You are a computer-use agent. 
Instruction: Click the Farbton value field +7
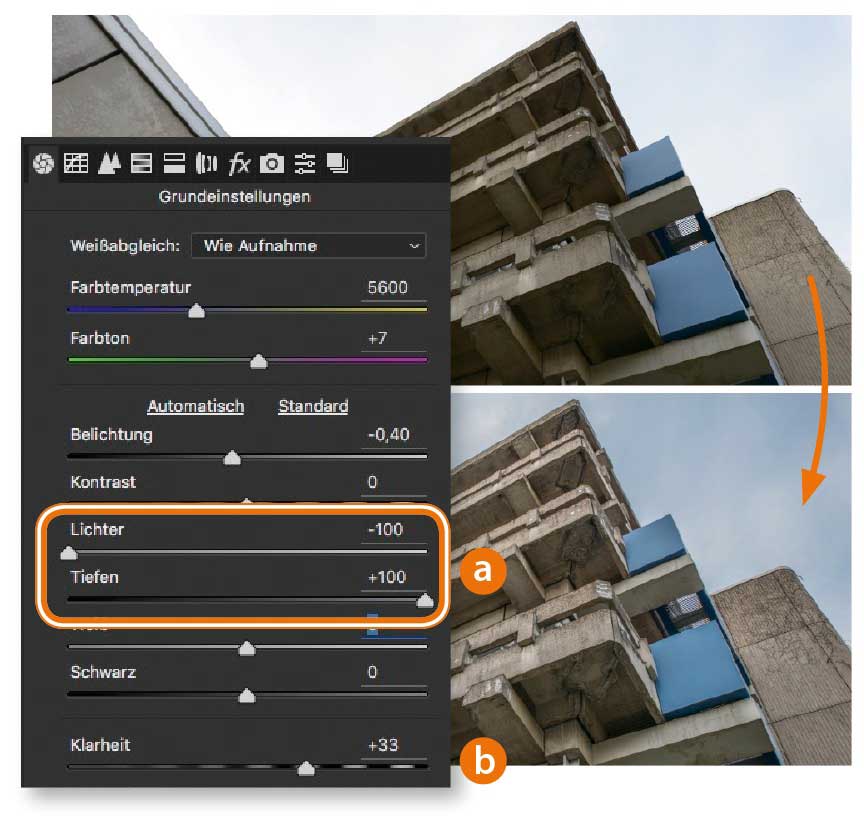point(393,338)
